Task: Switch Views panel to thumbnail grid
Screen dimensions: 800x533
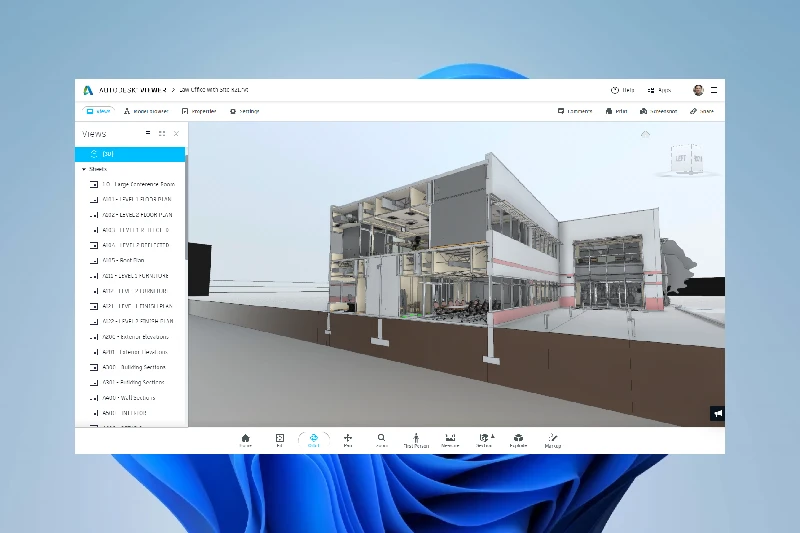Action: coord(162,134)
